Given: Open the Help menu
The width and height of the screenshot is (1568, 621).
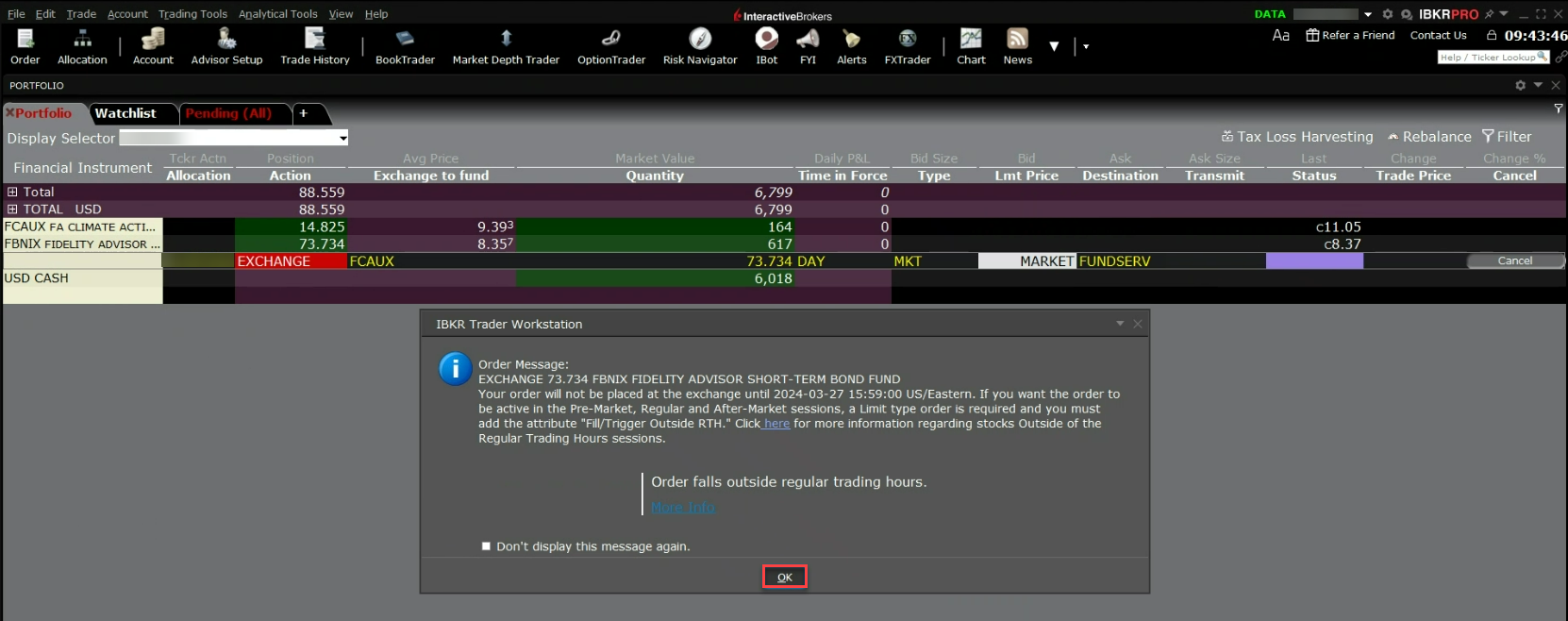Looking at the screenshot, I should [x=376, y=14].
